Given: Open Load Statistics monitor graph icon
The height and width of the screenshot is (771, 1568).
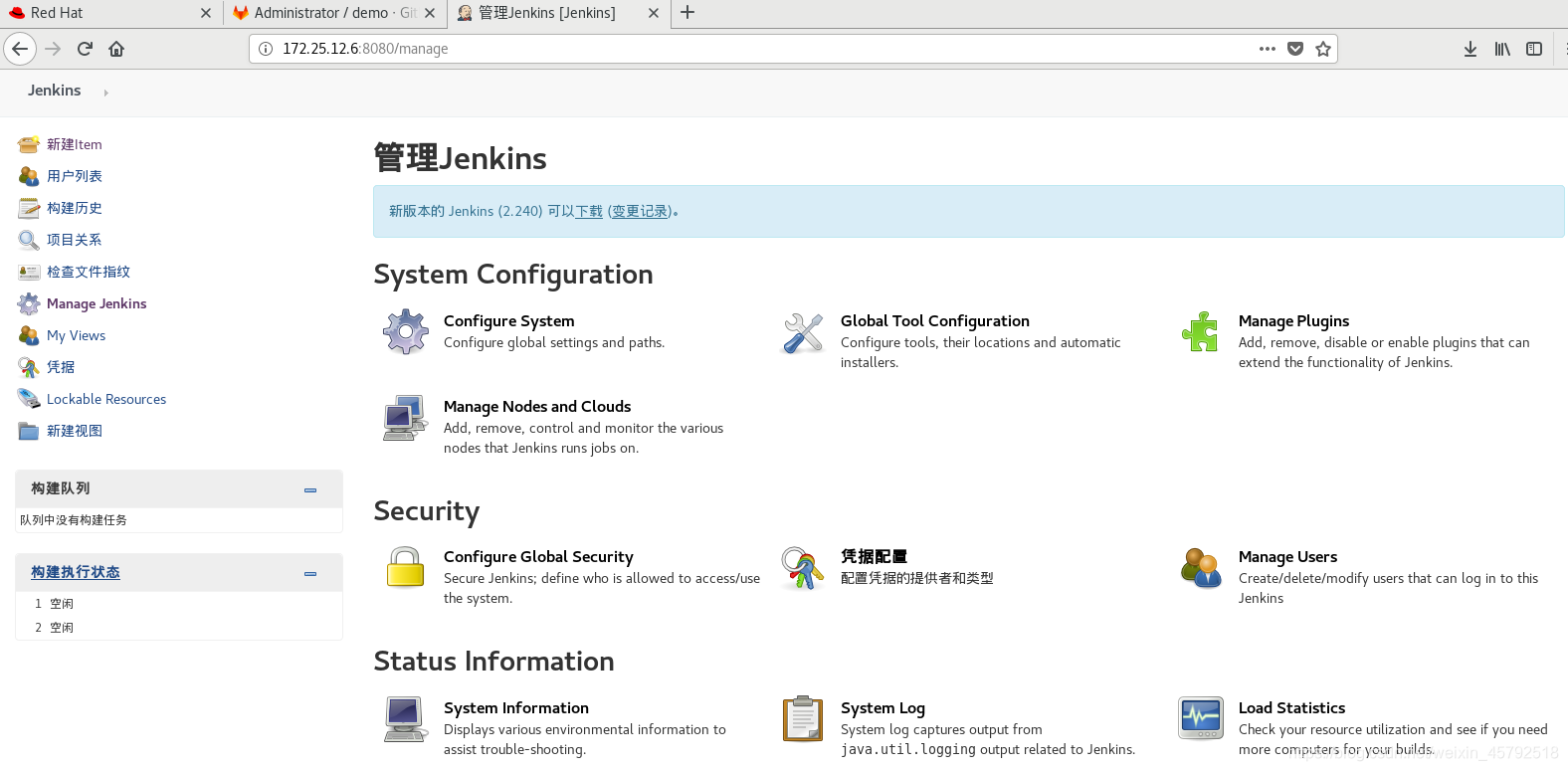Looking at the screenshot, I should point(1201,718).
